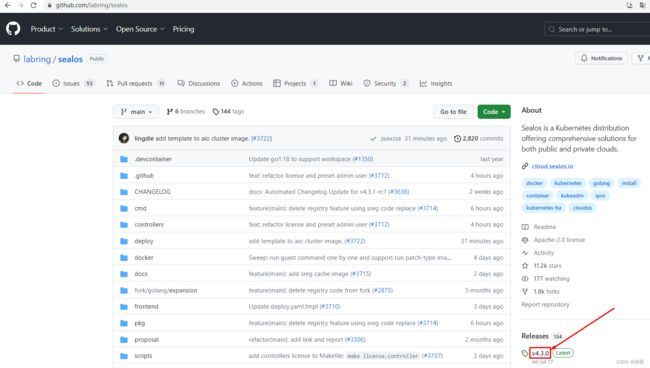Image resolution: width=650 pixels, height=368 pixels.
Task: Click the fork icon beside 1.8k forks
Action: tap(525, 292)
